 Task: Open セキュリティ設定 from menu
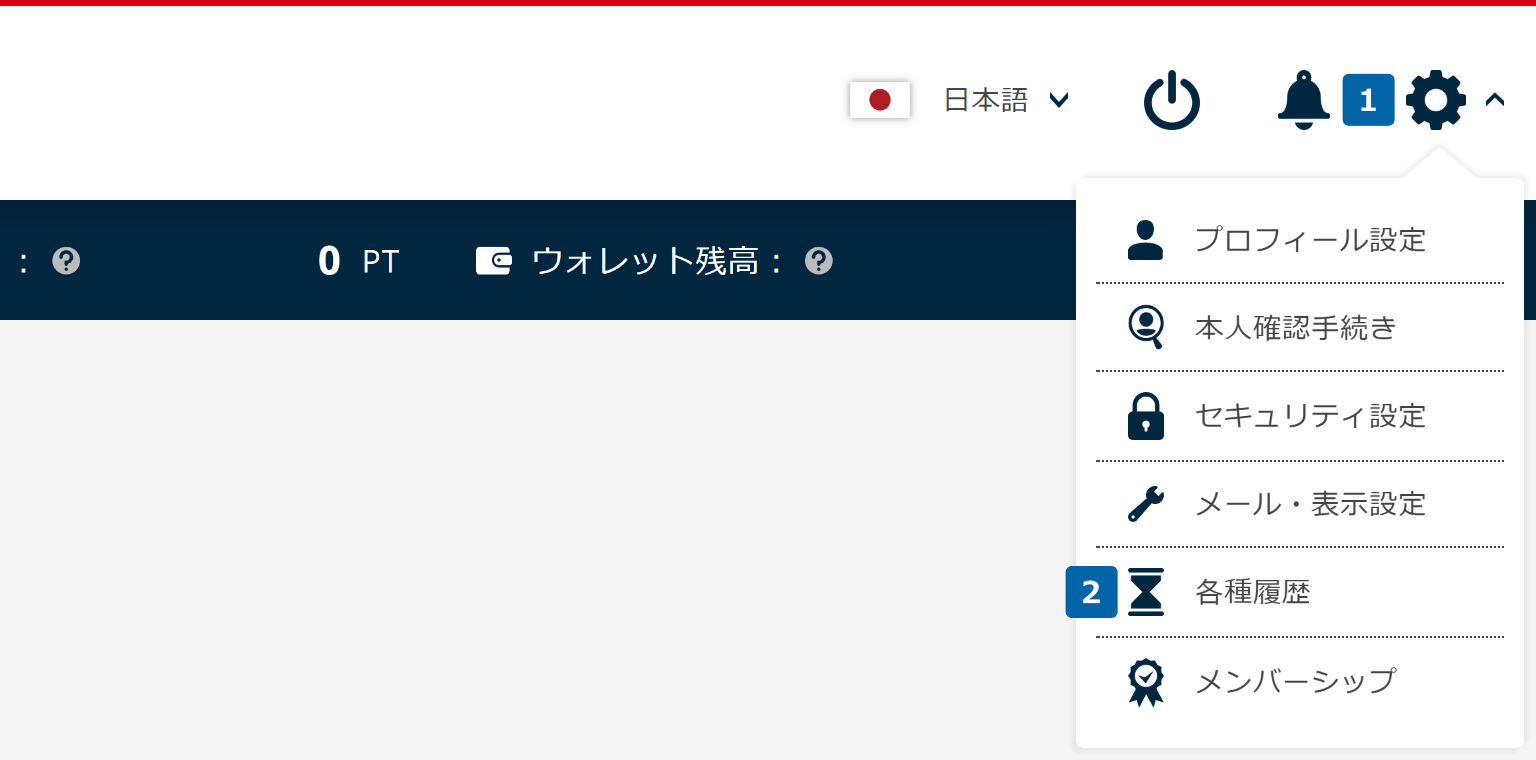point(1299,416)
